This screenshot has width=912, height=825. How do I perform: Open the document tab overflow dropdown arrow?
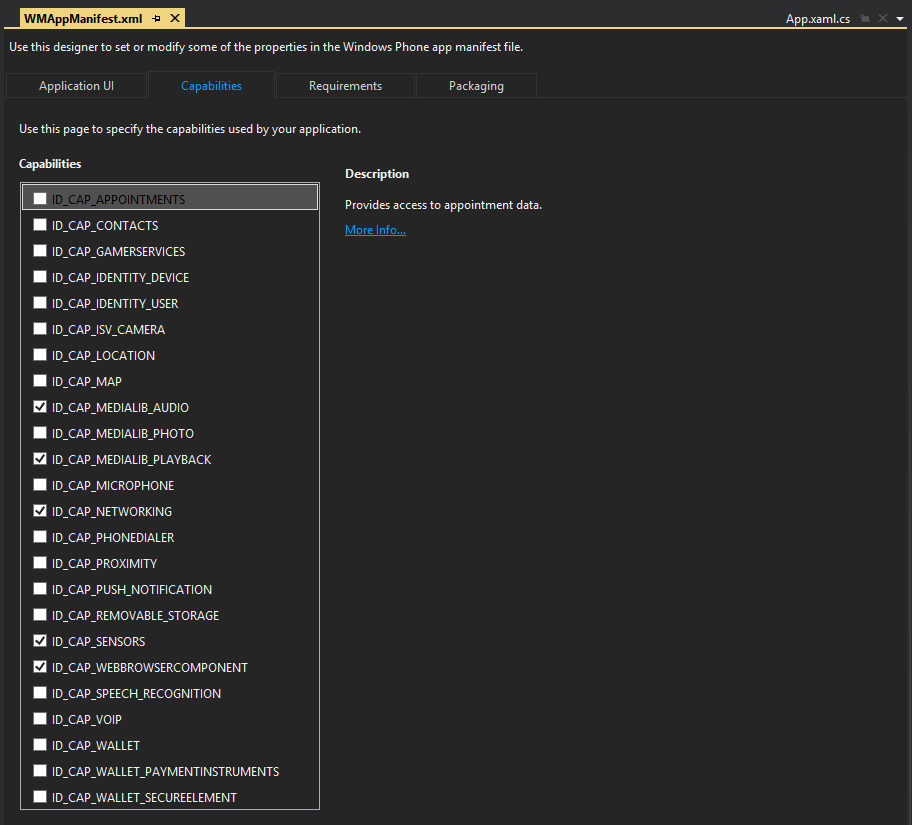[x=899, y=19]
